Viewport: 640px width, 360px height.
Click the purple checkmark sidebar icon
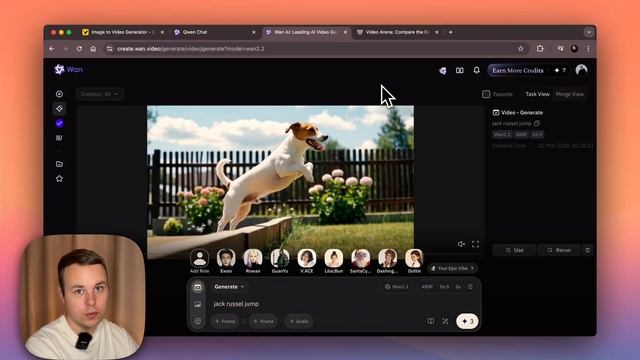(x=59, y=123)
